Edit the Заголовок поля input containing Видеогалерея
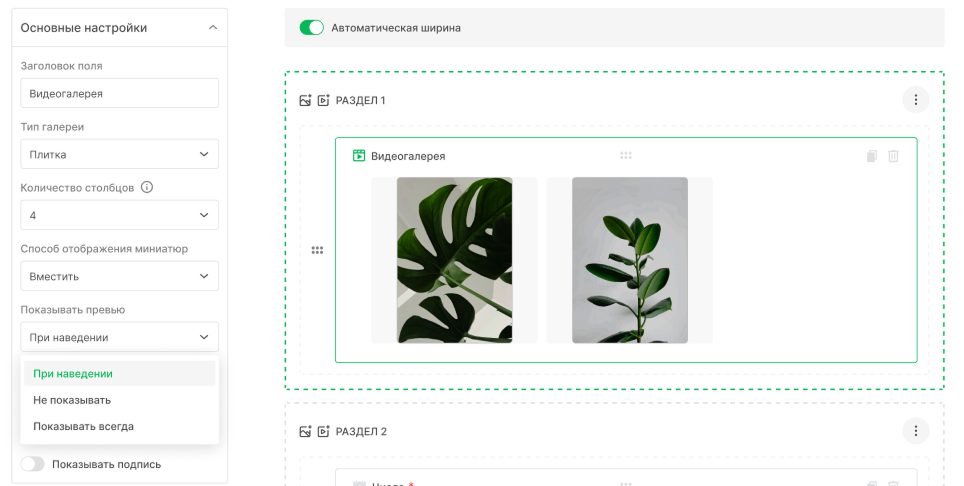The height and width of the screenshot is (486, 964). coord(119,93)
